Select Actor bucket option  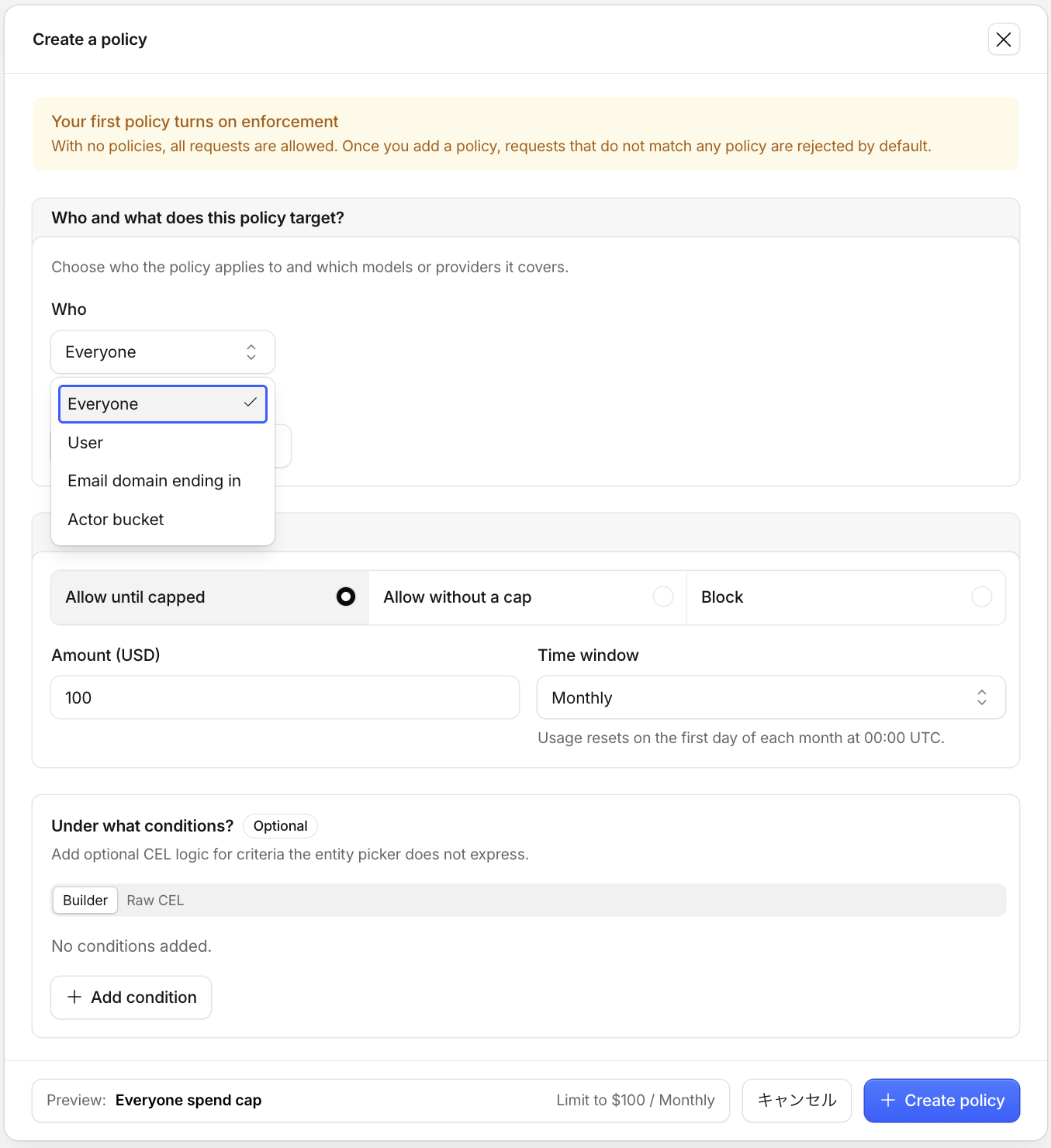(163, 520)
